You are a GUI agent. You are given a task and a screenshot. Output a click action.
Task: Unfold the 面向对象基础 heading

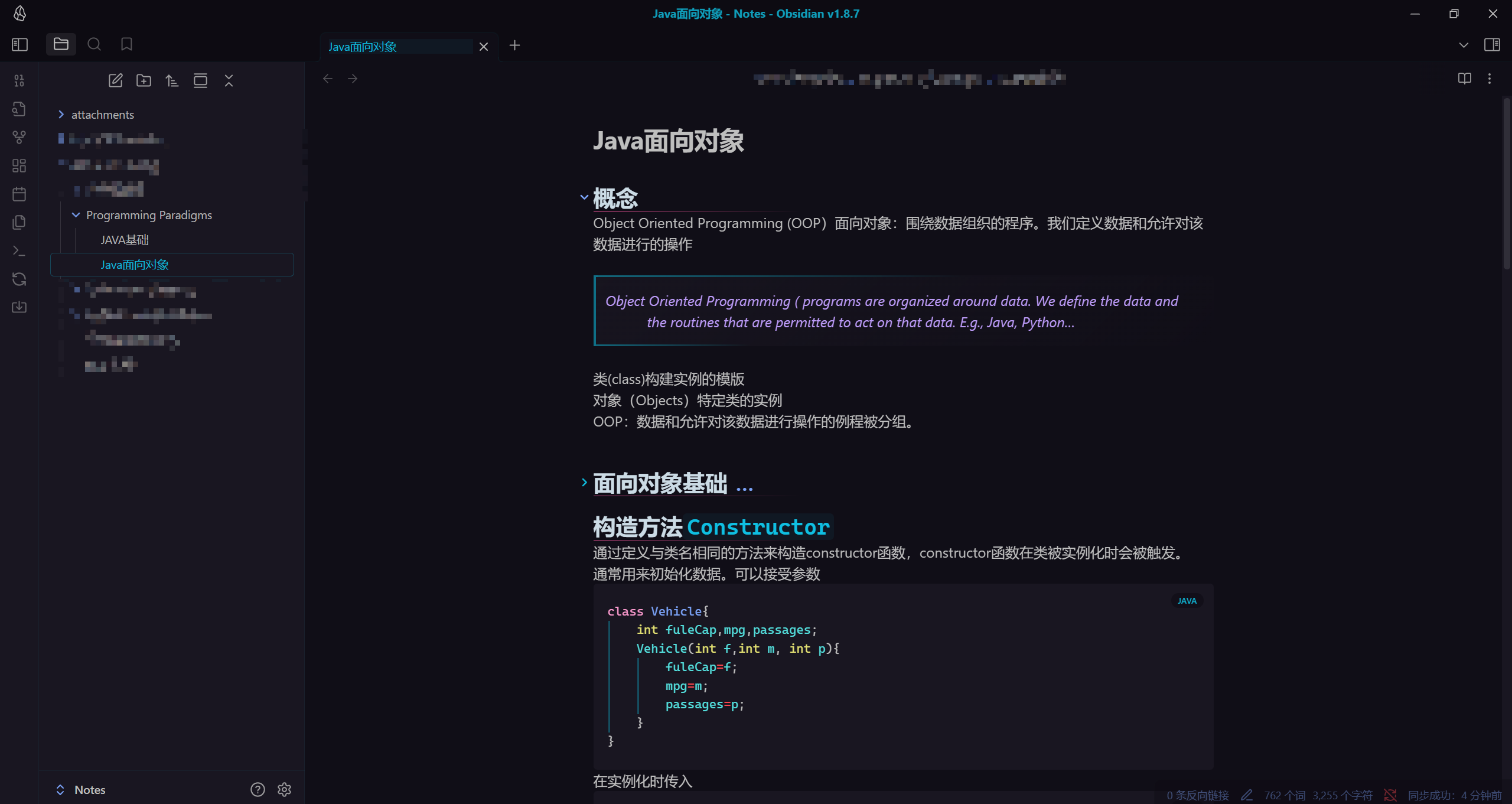coord(584,483)
